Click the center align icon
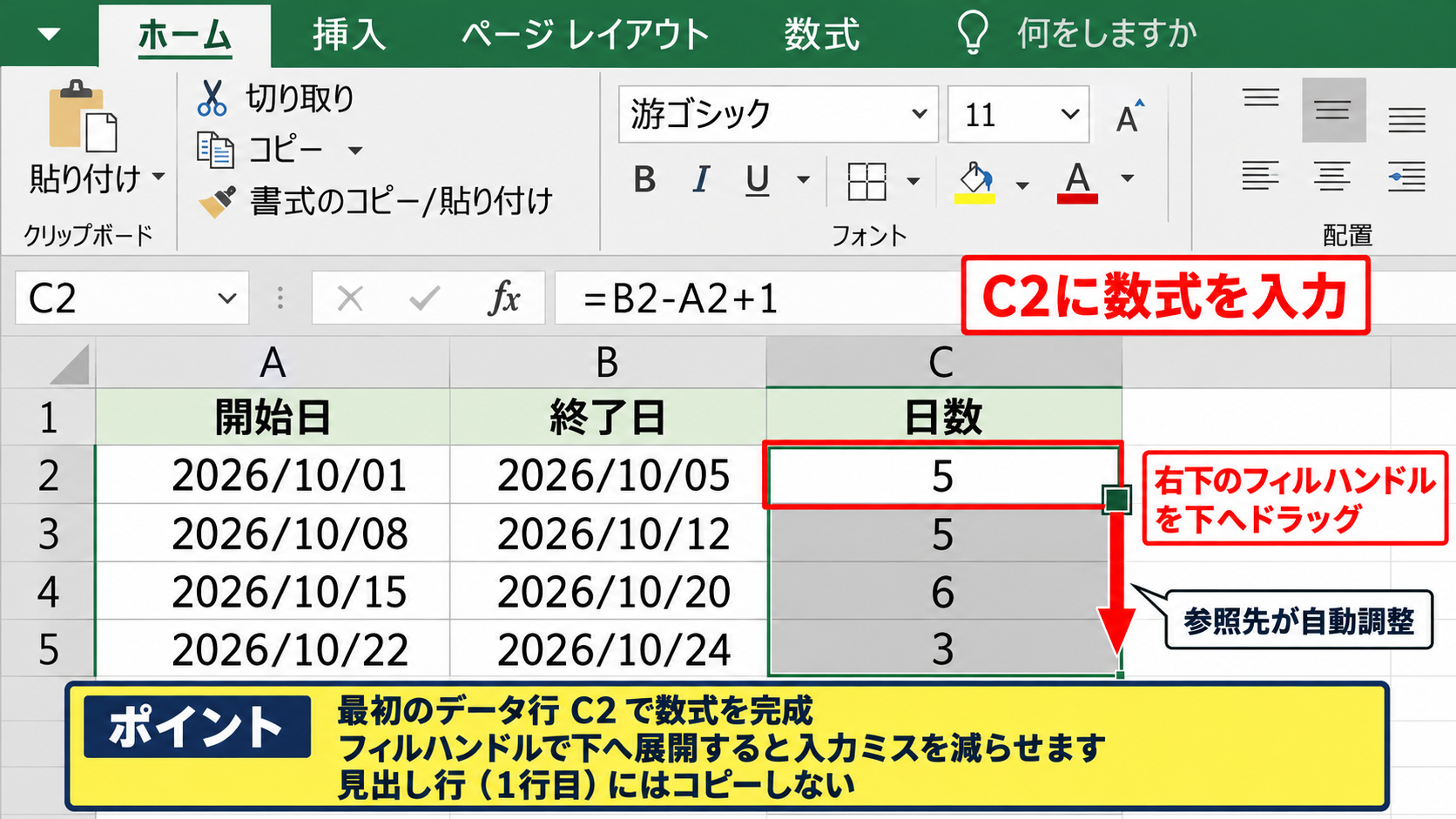 click(x=1333, y=177)
